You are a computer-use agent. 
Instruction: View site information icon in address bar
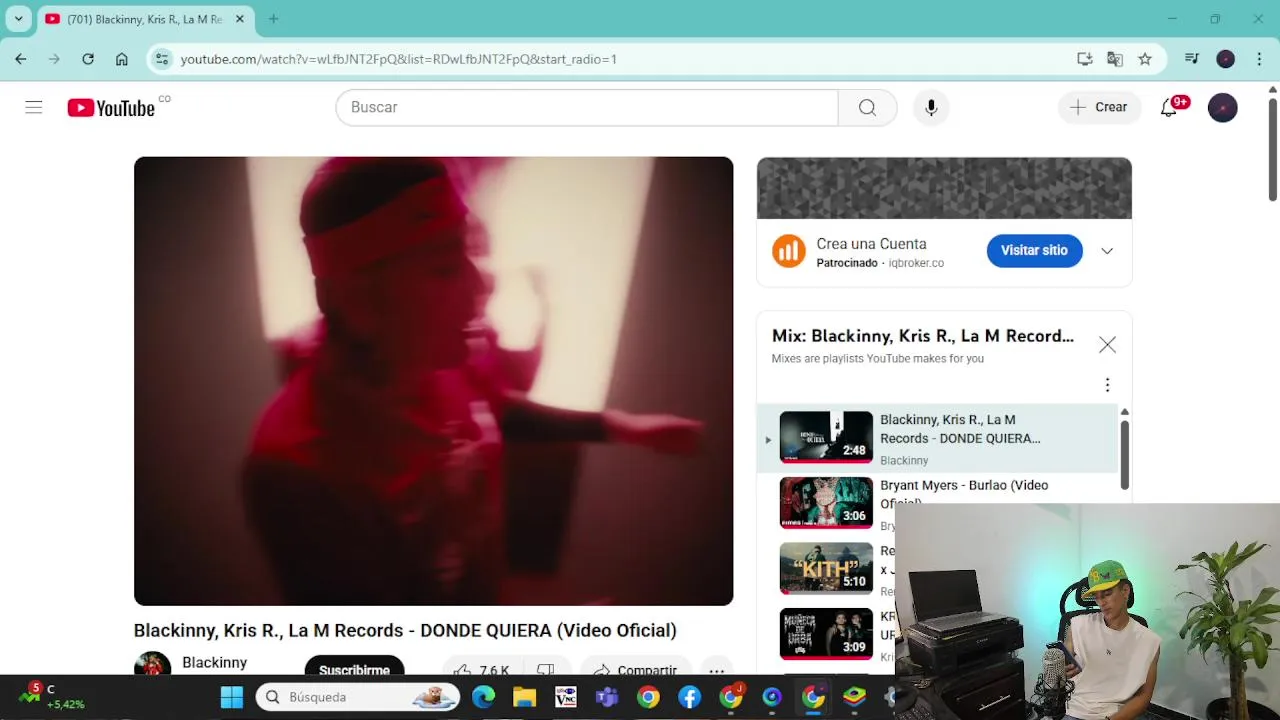162,59
